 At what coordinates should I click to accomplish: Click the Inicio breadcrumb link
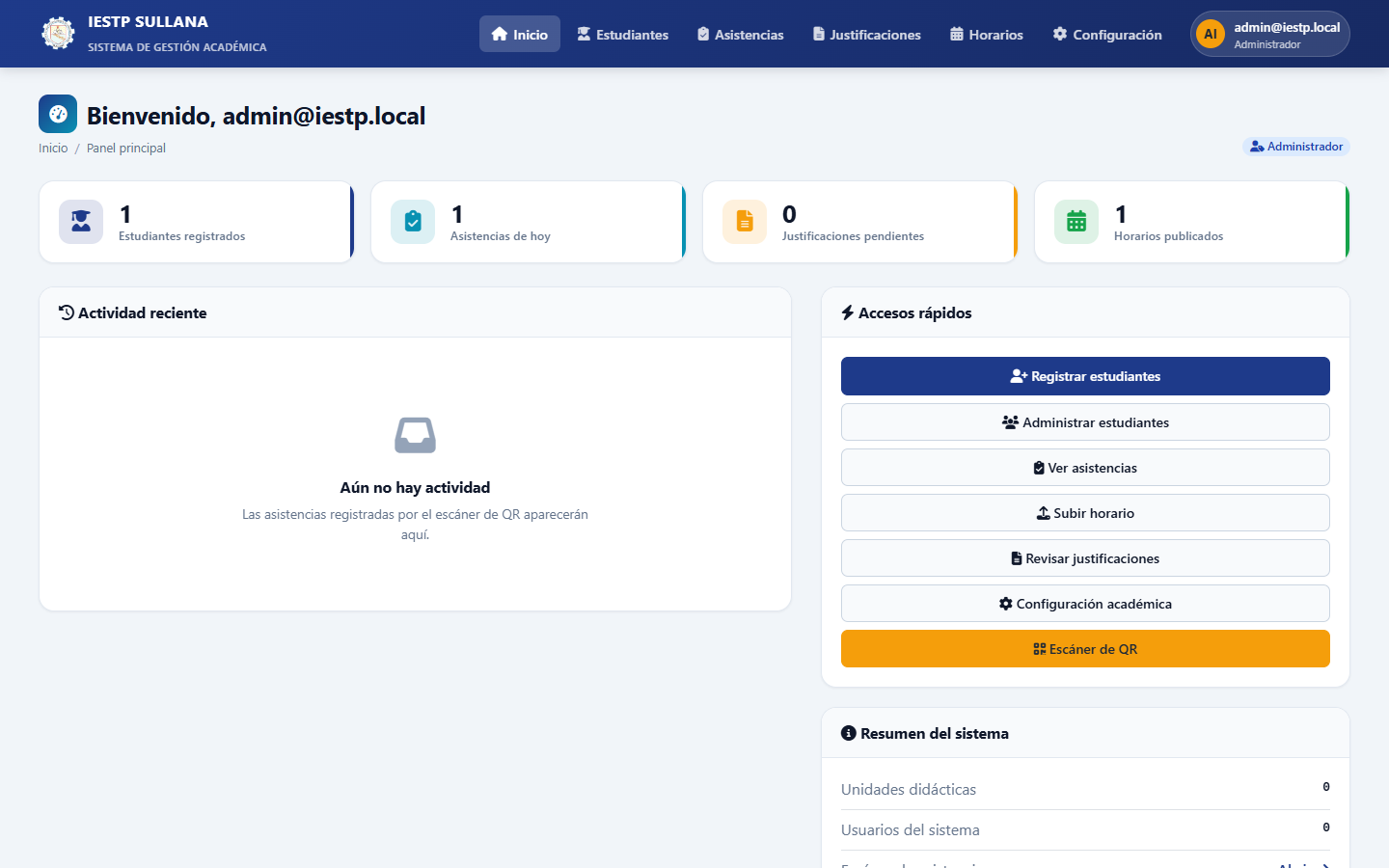pos(53,148)
